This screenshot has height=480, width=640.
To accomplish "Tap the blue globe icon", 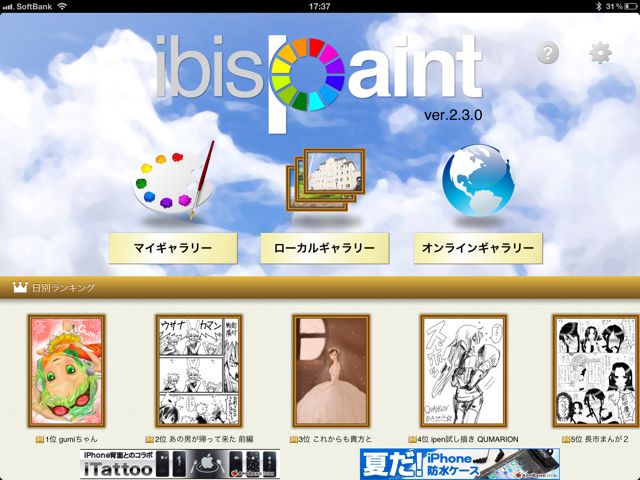I will click(478, 180).
